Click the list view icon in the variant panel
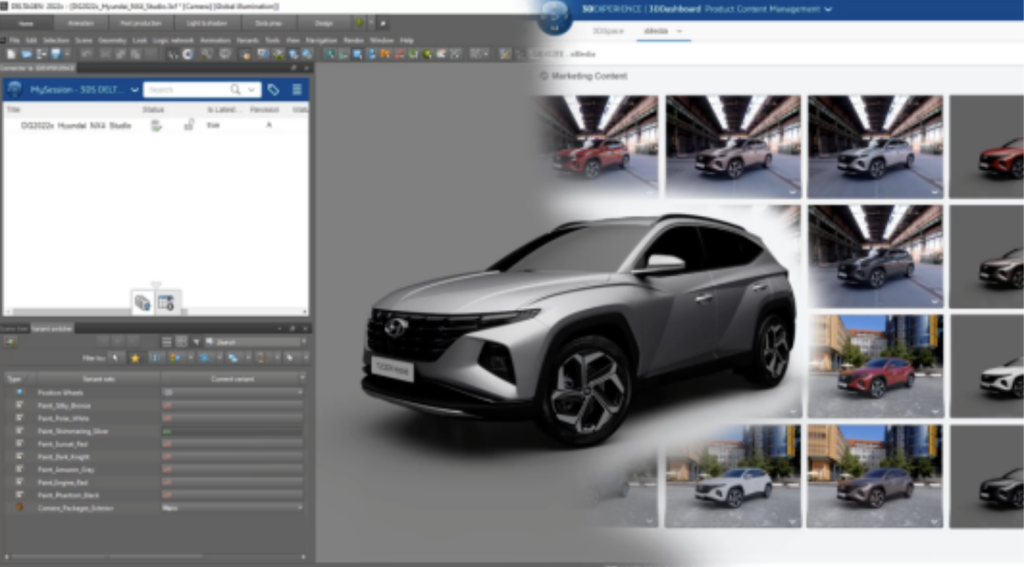Image resolution: width=1024 pixels, height=567 pixels. pos(167,341)
